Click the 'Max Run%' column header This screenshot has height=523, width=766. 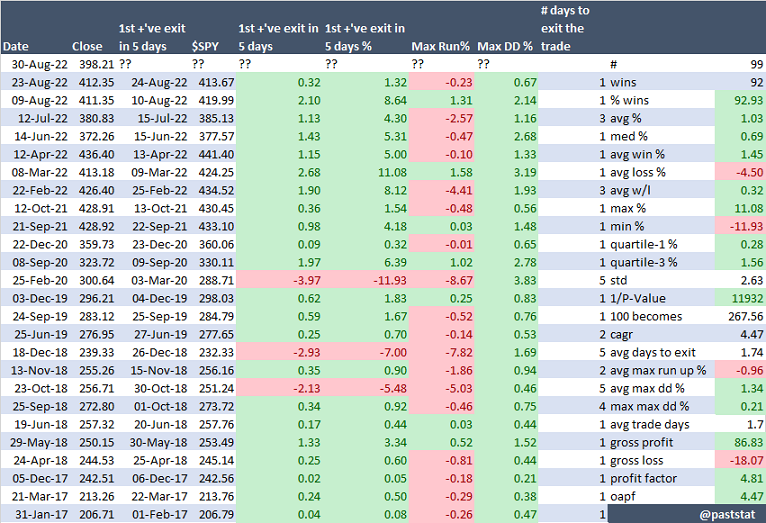[x=440, y=46]
